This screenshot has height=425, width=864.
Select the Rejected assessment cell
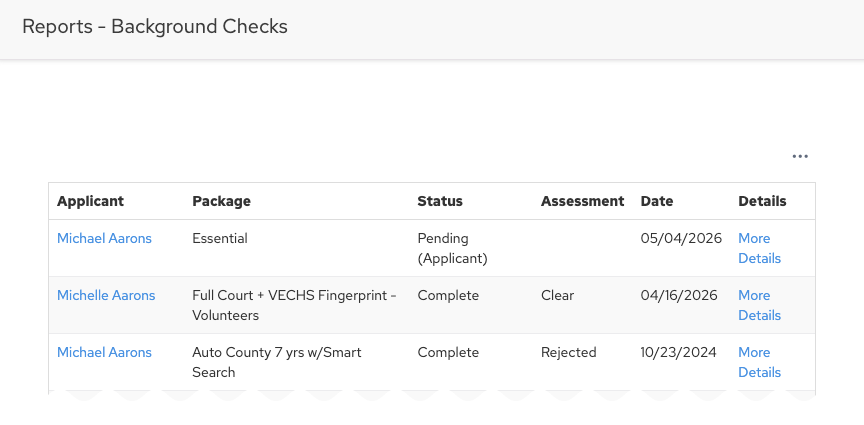(x=569, y=352)
